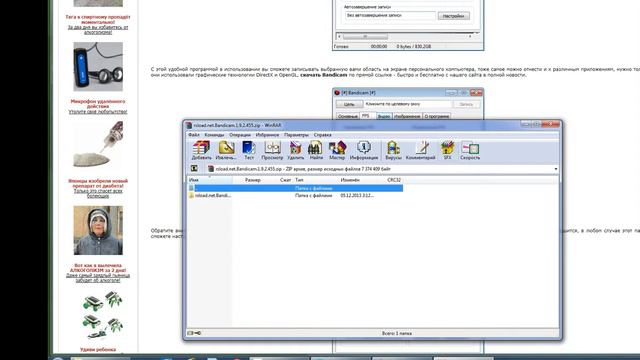The width and height of the screenshot is (640, 360).
Task: Open 'Даже самый заядлый пьяница забудет об алкоголе!' link
Action: pyautogui.click(x=98, y=278)
